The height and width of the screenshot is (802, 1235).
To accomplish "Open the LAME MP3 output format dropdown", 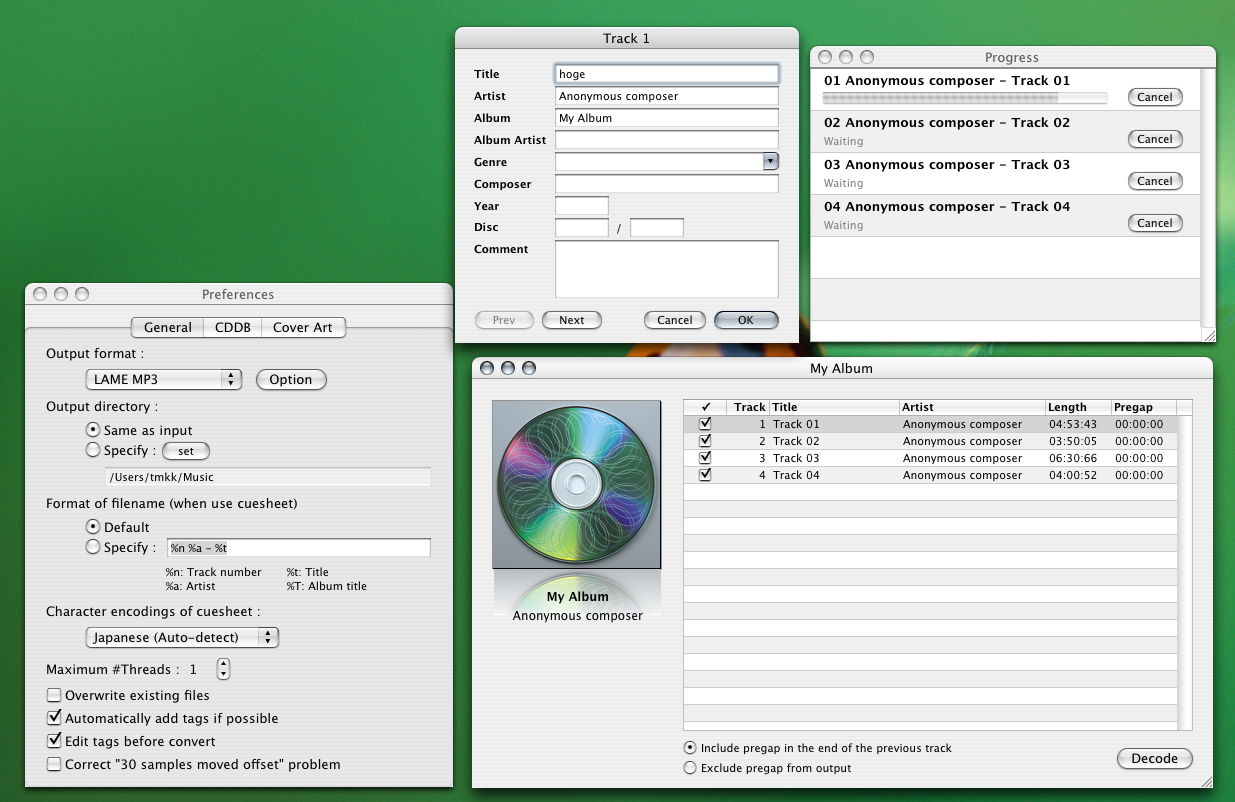I will click(163, 379).
